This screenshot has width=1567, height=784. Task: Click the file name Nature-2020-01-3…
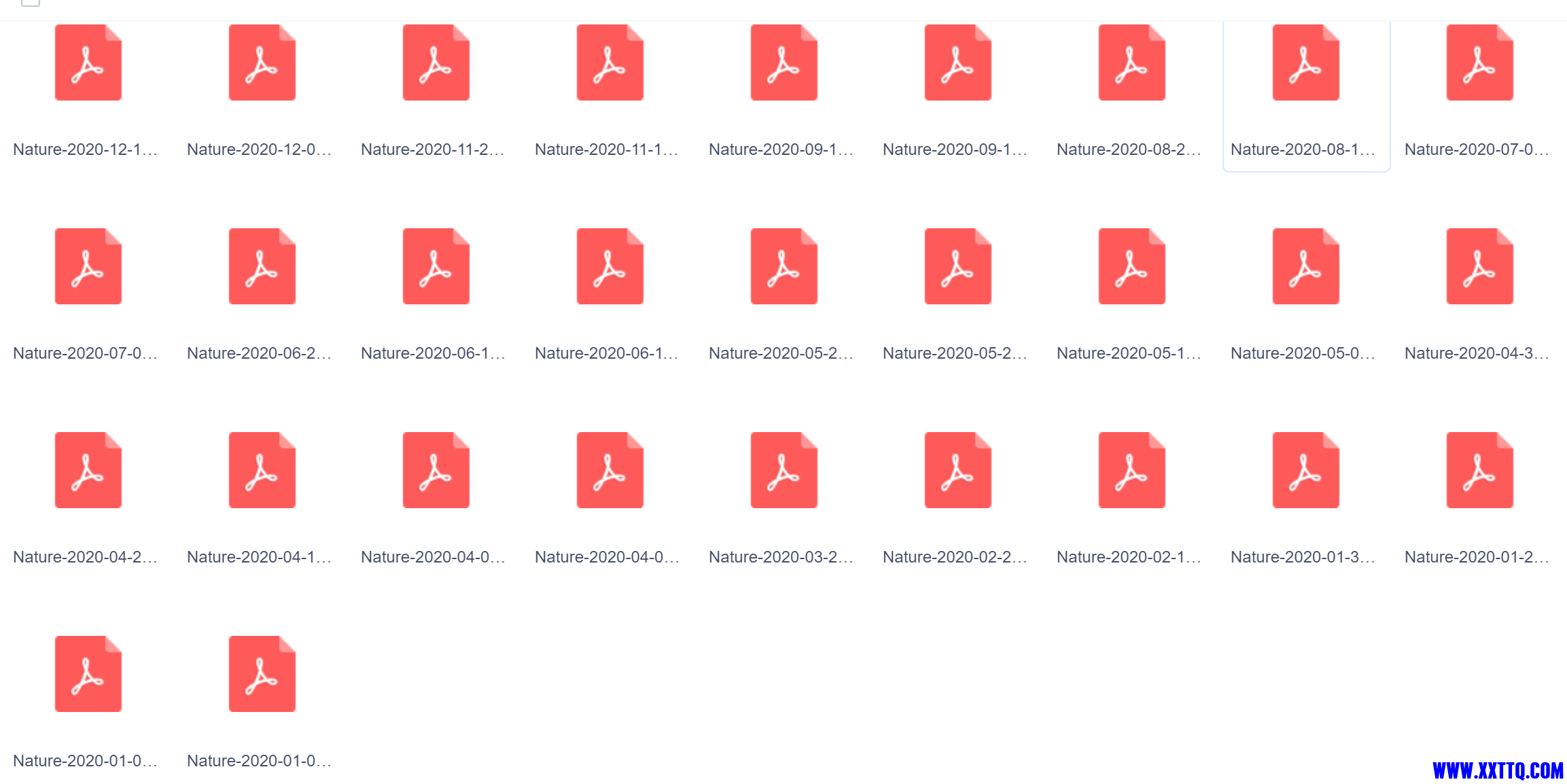[x=1303, y=557]
